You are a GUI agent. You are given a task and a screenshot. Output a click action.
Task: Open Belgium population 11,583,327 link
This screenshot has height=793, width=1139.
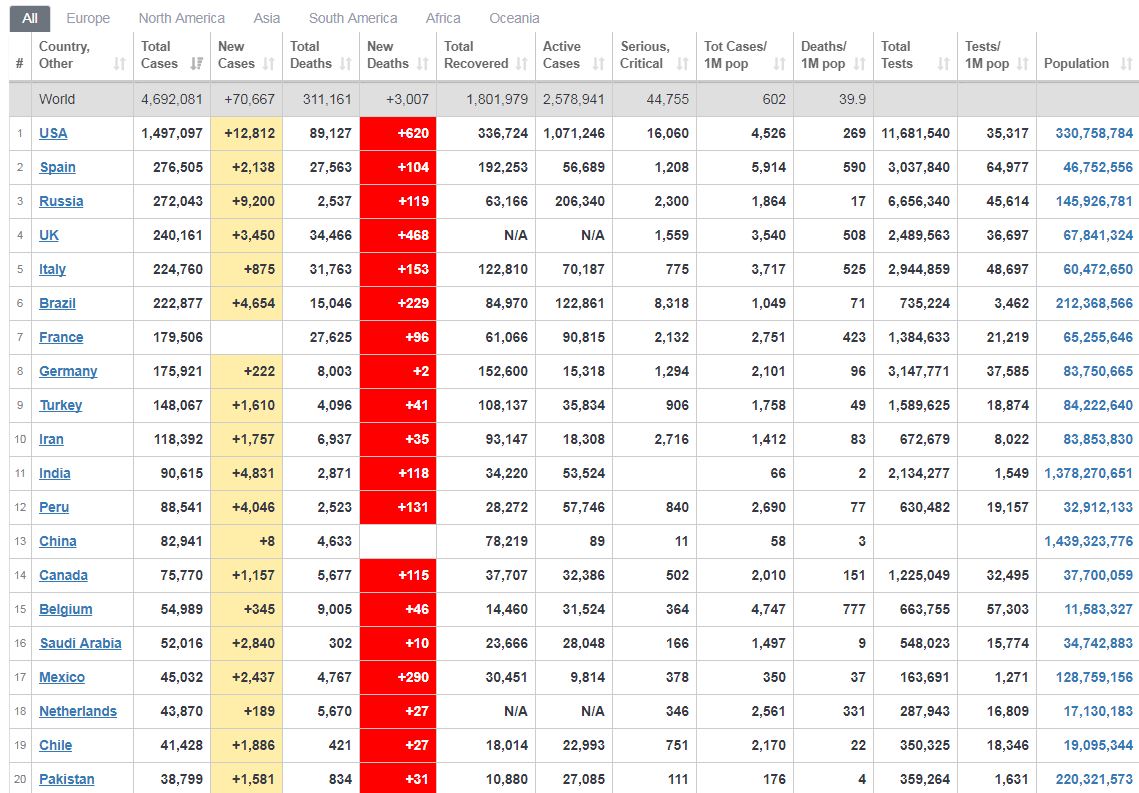coord(1098,609)
